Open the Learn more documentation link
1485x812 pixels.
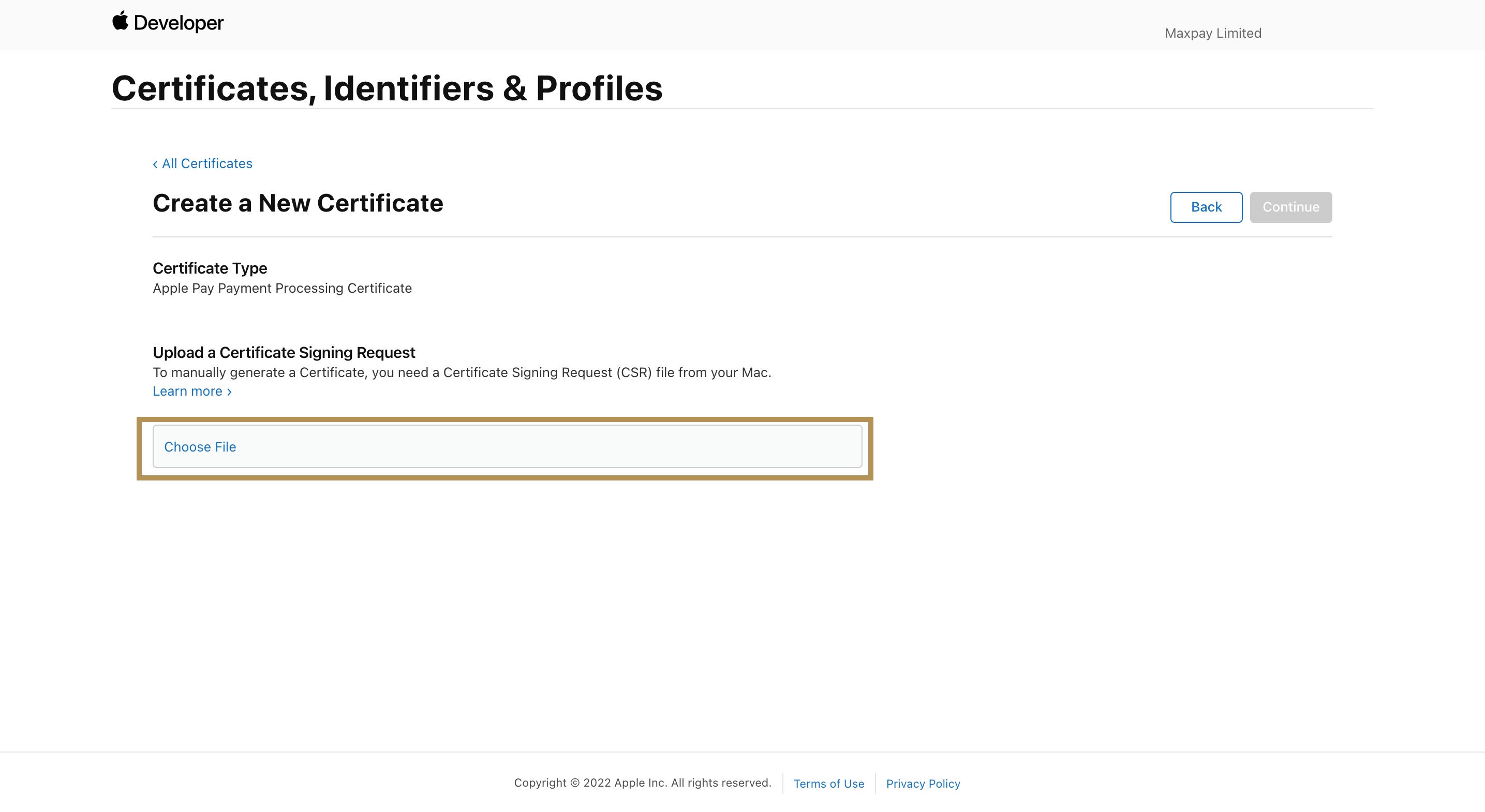click(188, 390)
